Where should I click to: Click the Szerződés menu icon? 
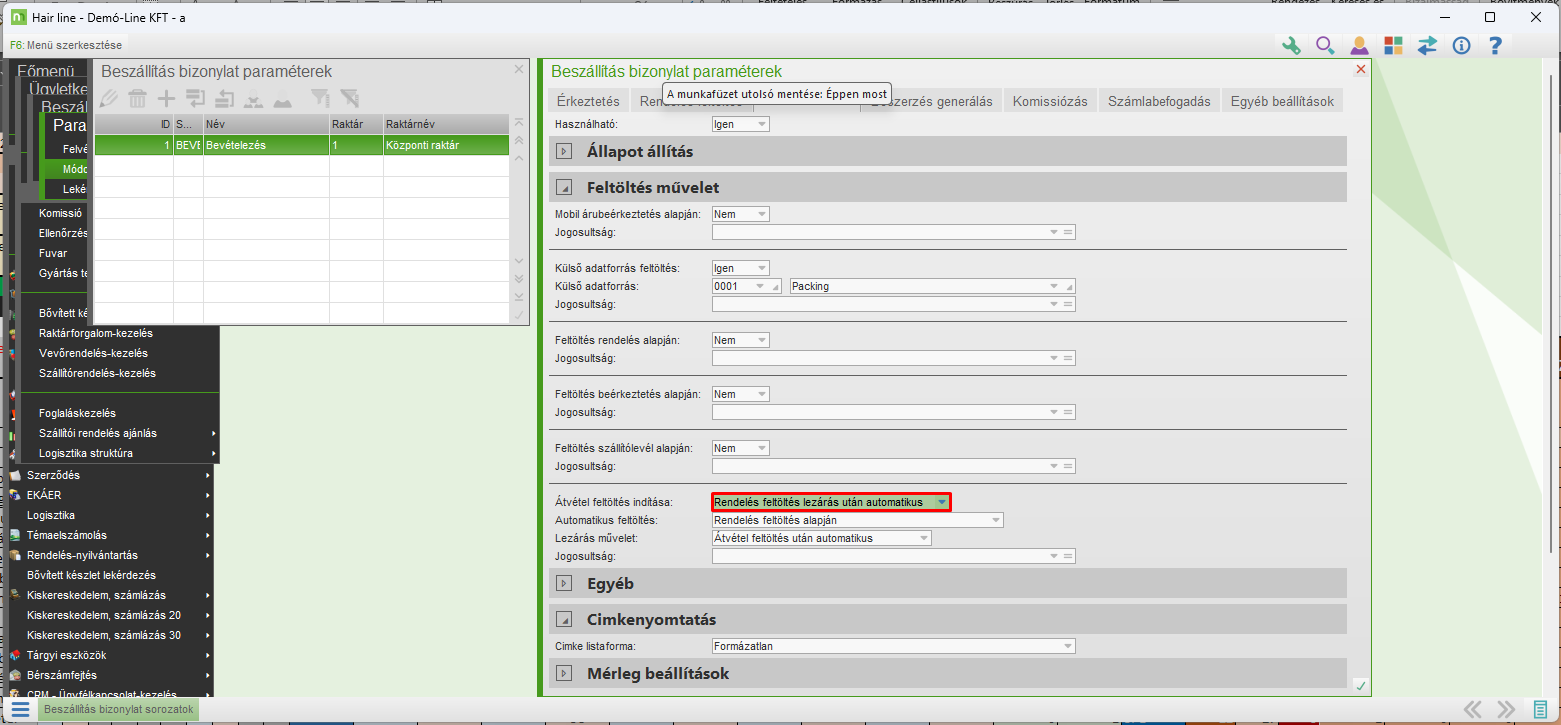tap(15, 475)
